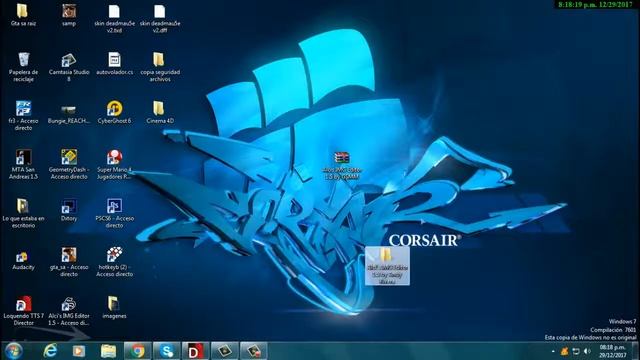The image size is (640, 360).
Task: Launch gta_sa Acceso directo shortcut
Action: click(x=69, y=262)
